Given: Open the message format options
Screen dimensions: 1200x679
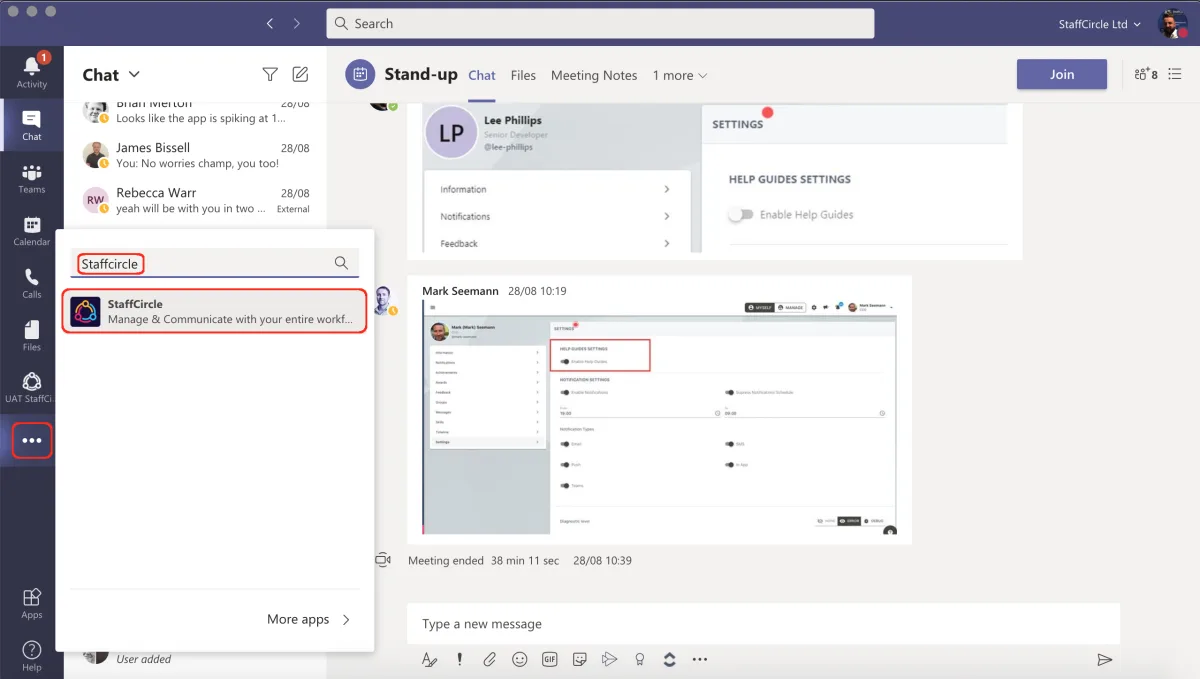Looking at the screenshot, I should pyautogui.click(x=429, y=659).
